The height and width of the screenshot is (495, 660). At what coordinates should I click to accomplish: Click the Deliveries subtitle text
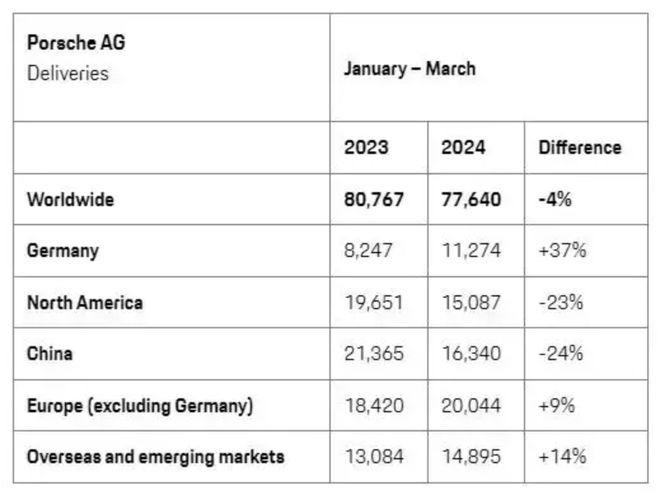[68, 73]
